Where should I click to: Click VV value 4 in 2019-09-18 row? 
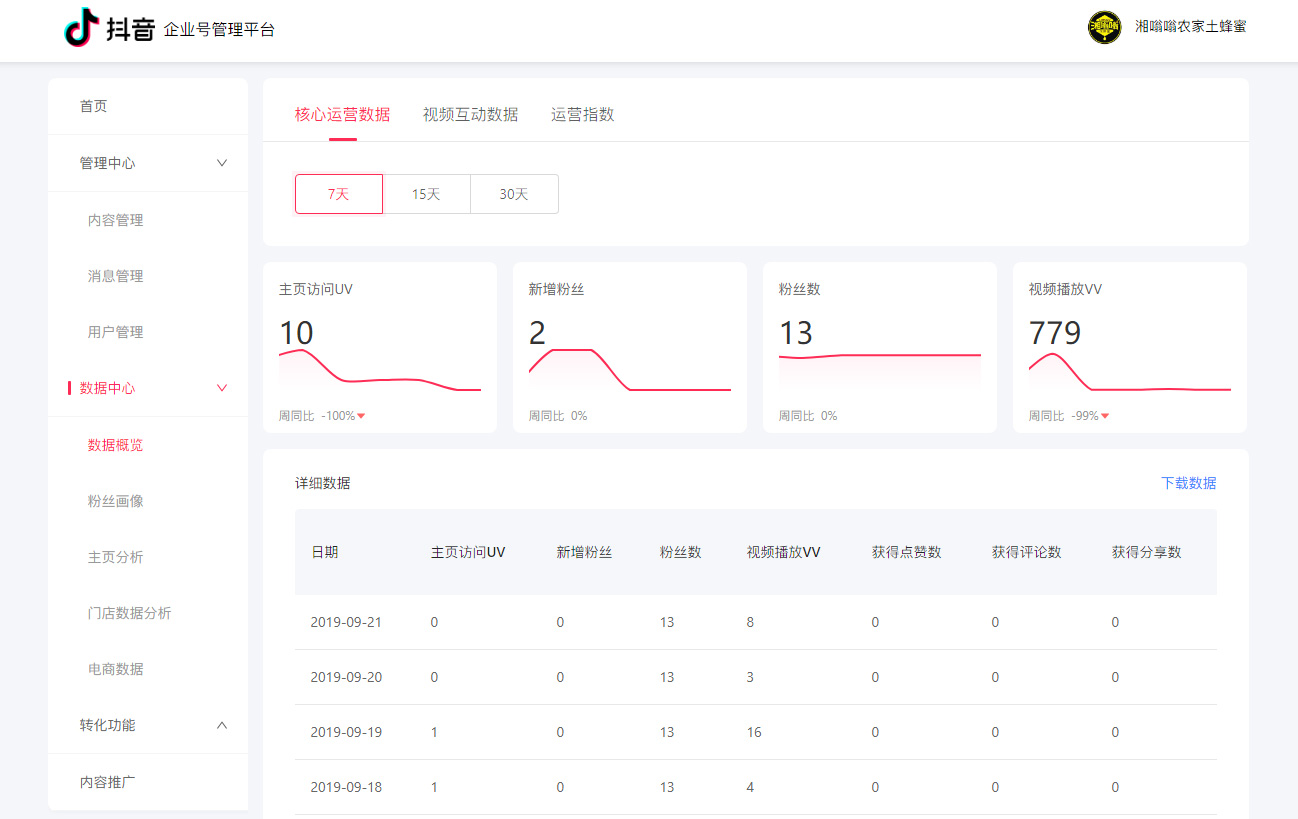[x=751, y=787]
